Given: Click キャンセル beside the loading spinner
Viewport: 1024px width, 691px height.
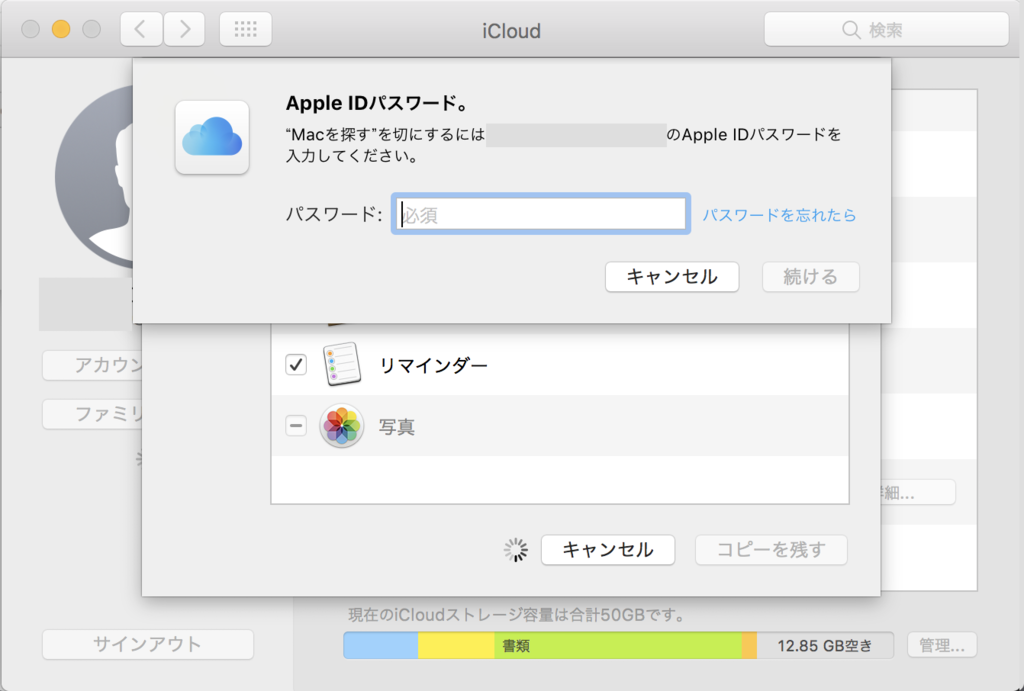Looking at the screenshot, I should (x=608, y=550).
